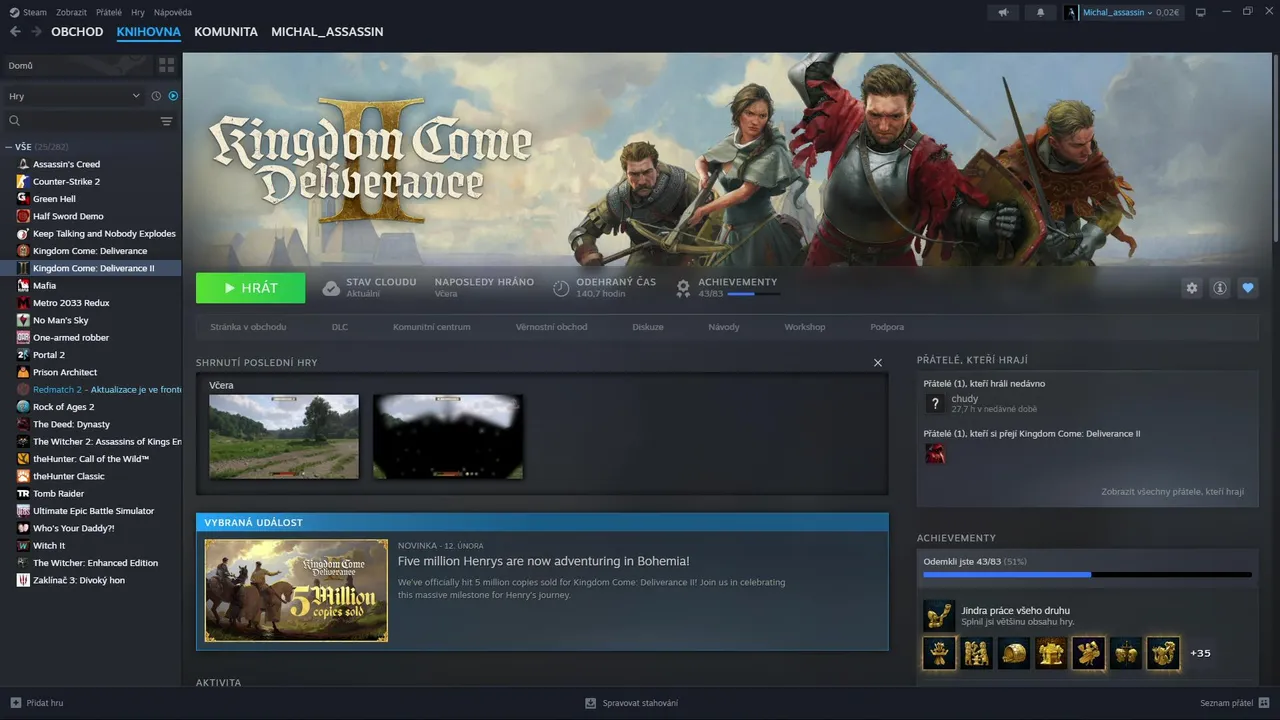
Task: Open advanced filter options icon
Action: click(166, 121)
